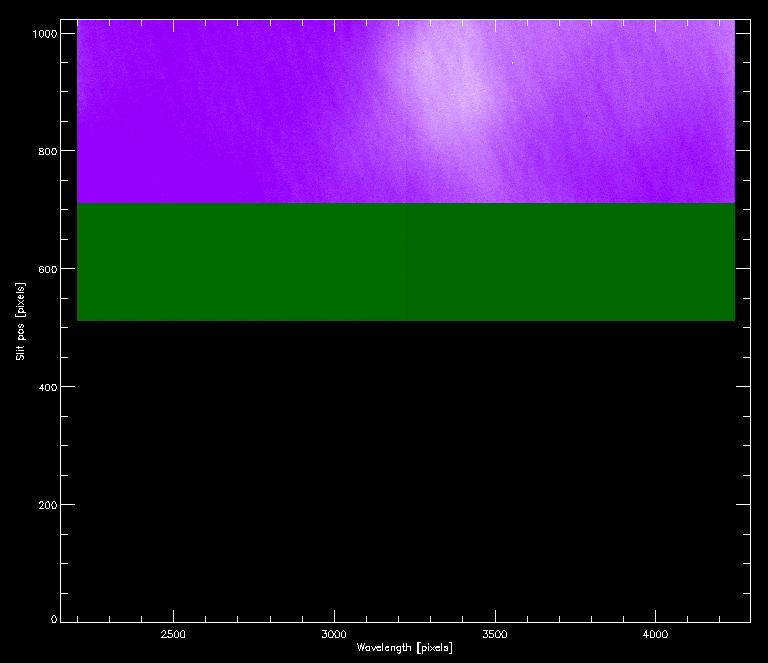Click the 'Wavelength [pixels]' x-axis title
This screenshot has width=768, height=663.
[404, 648]
